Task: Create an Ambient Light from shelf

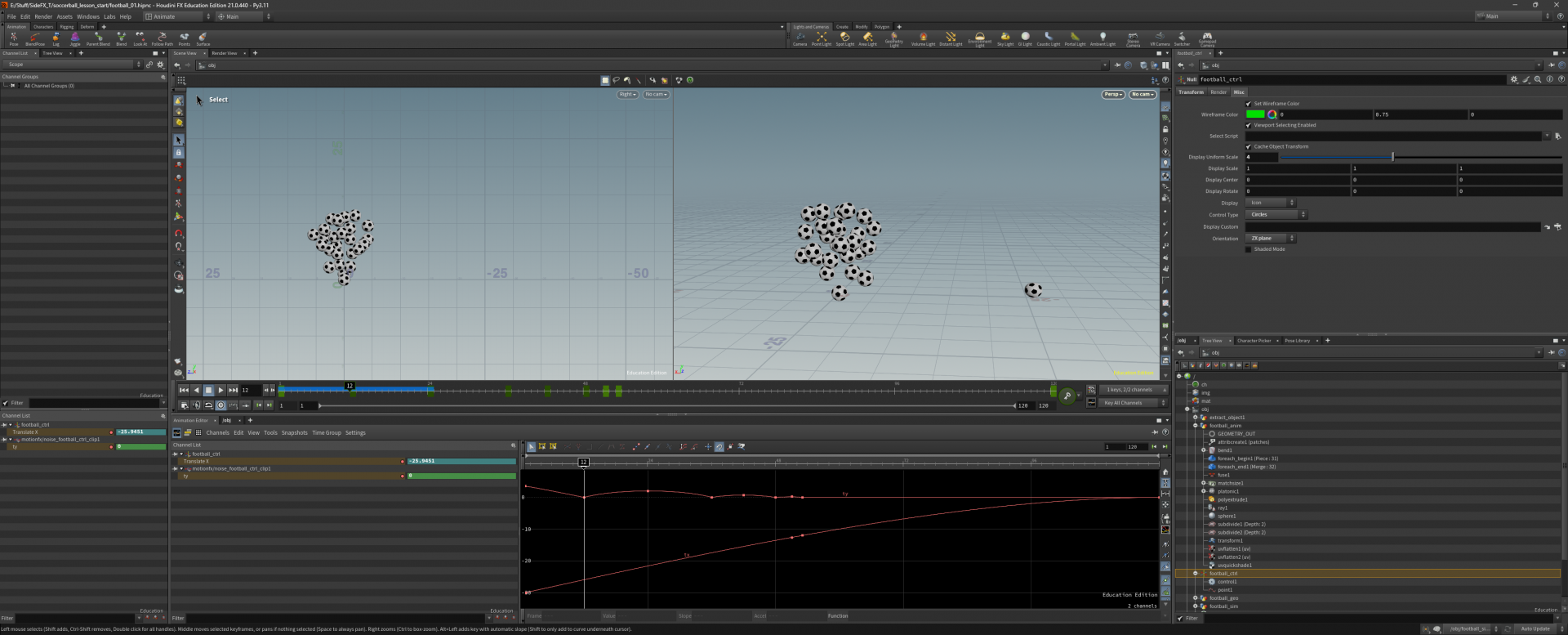Action: pos(1102,38)
